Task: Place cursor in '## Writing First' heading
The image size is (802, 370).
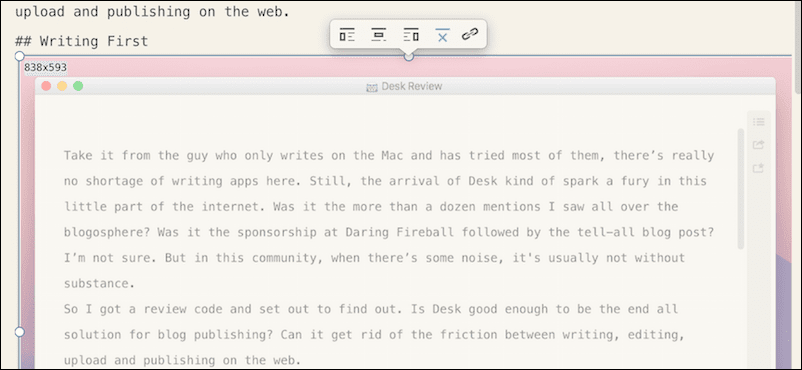Action: [81, 40]
